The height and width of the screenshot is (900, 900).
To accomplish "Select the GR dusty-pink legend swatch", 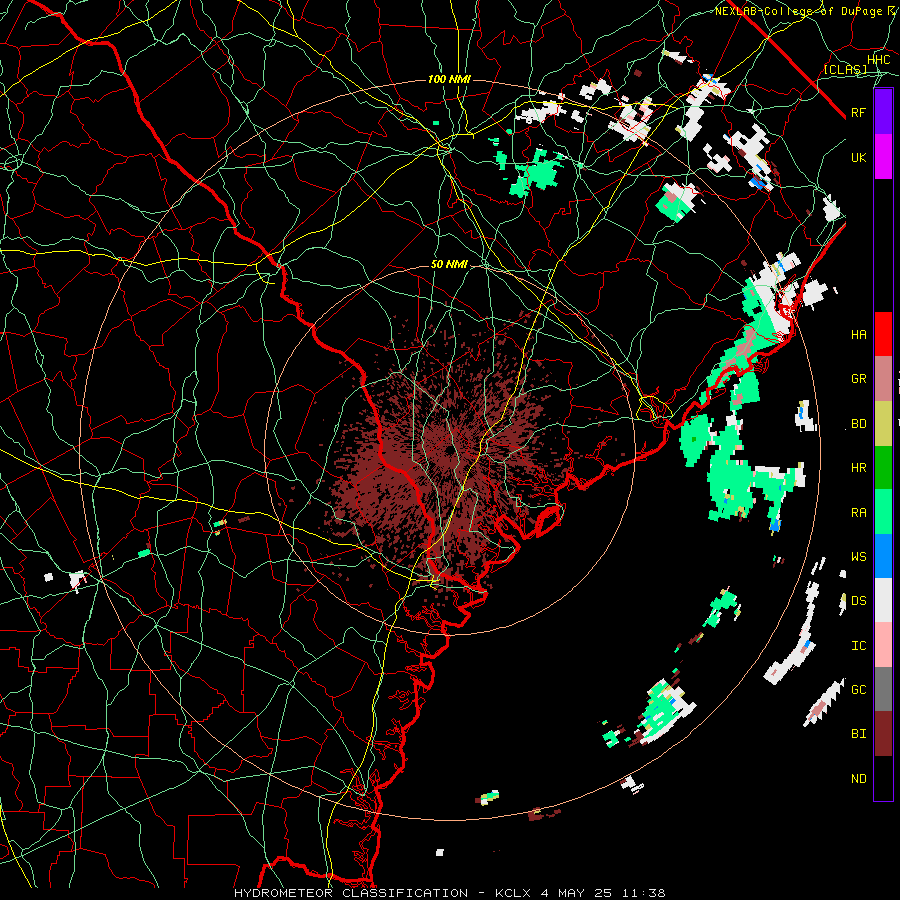I will [x=883, y=379].
